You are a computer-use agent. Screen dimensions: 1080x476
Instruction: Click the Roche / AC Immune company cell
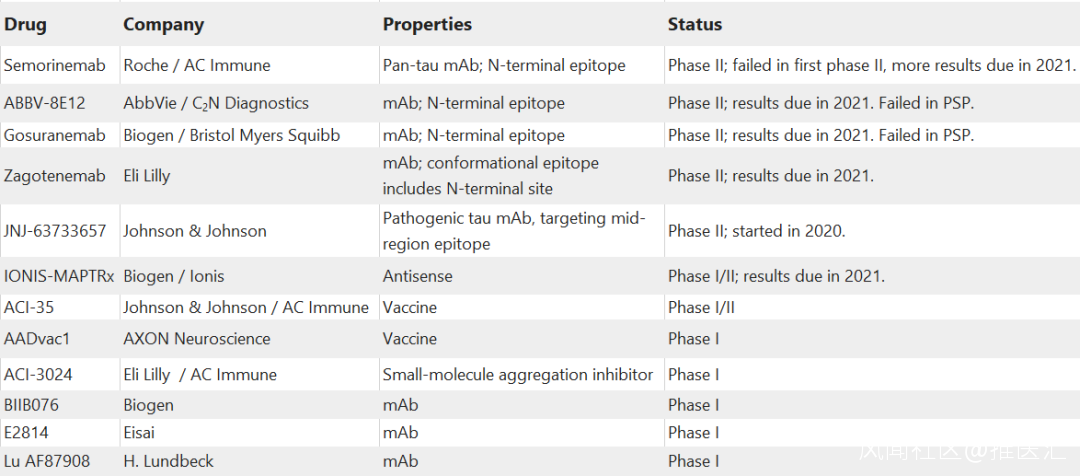[196, 66]
